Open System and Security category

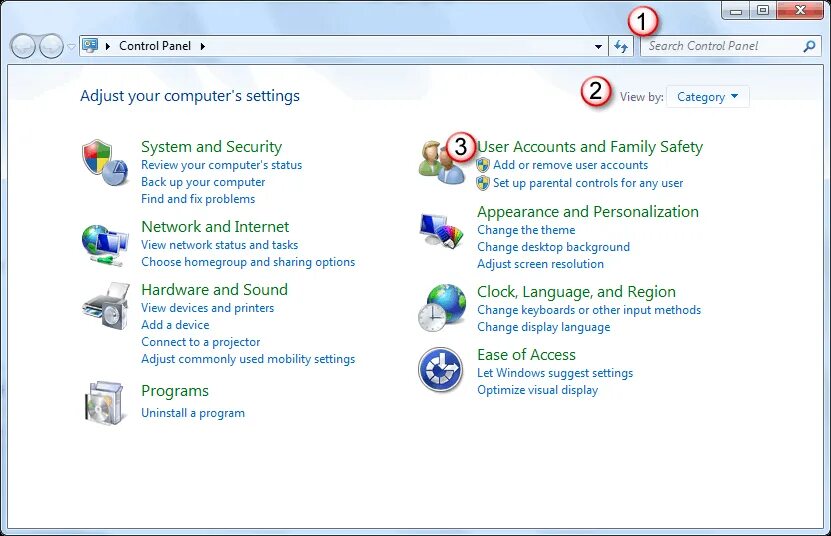pyautogui.click(x=211, y=146)
